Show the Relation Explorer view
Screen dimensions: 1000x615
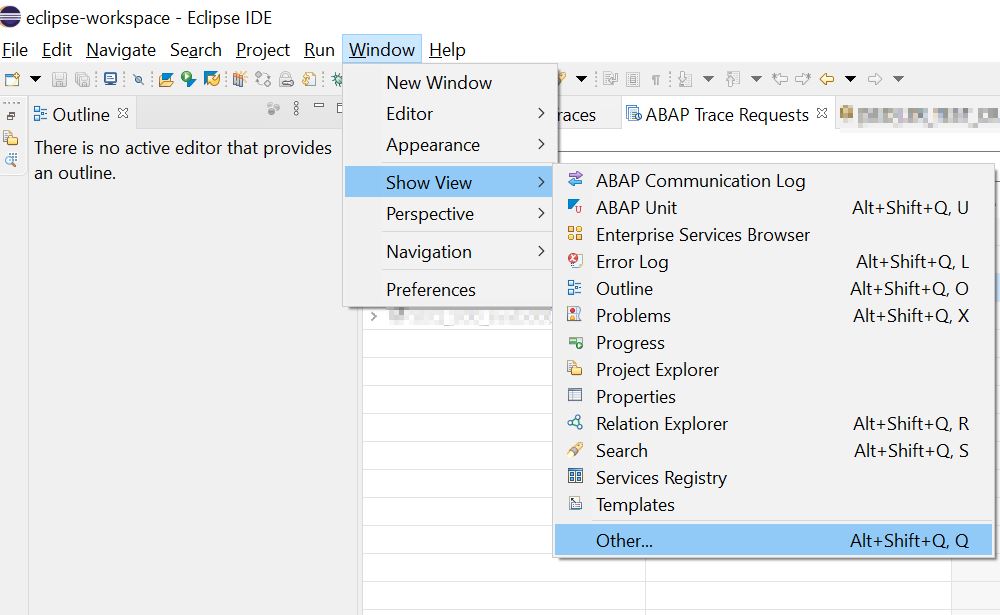[x=774, y=424]
